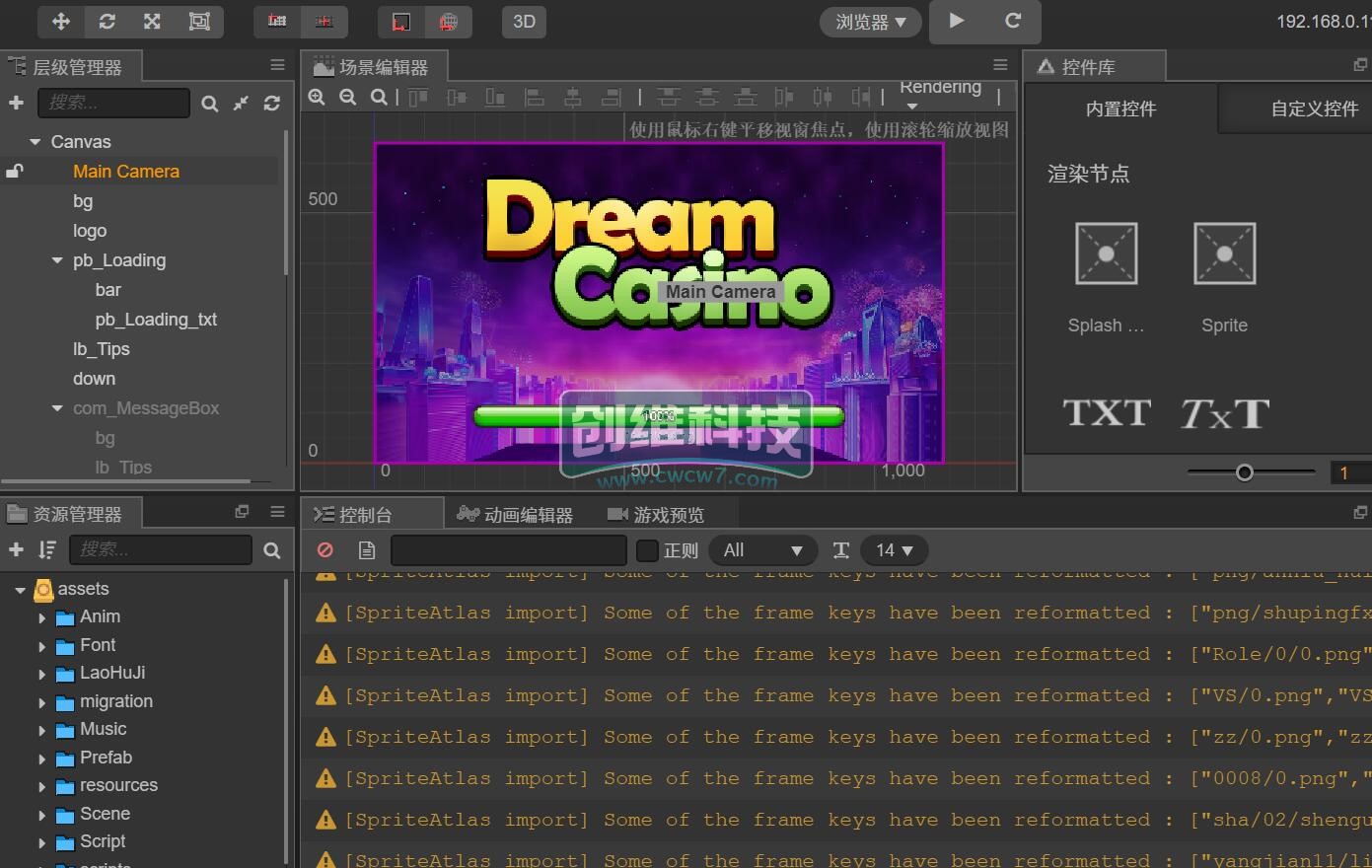
Task: Zoom out the scene editor
Action: click(348, 97)
